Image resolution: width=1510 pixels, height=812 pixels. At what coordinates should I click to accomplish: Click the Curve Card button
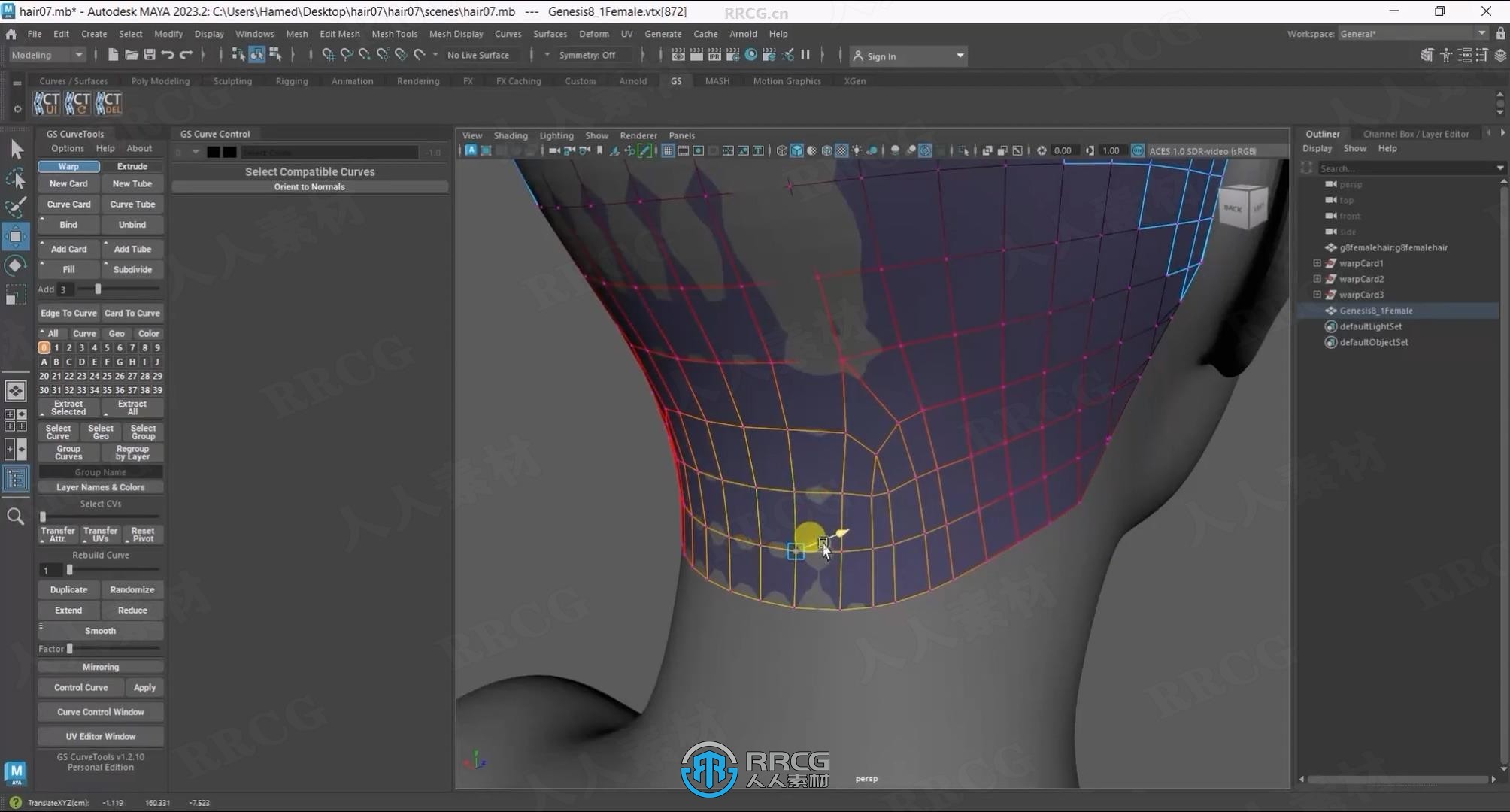67,204
